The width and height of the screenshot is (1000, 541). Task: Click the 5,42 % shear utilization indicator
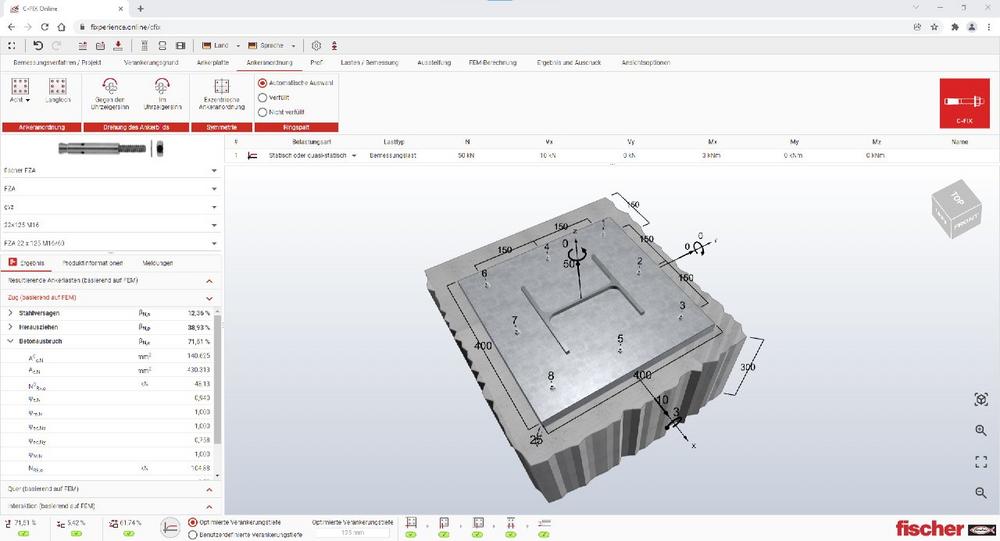(x=72, y=527)
